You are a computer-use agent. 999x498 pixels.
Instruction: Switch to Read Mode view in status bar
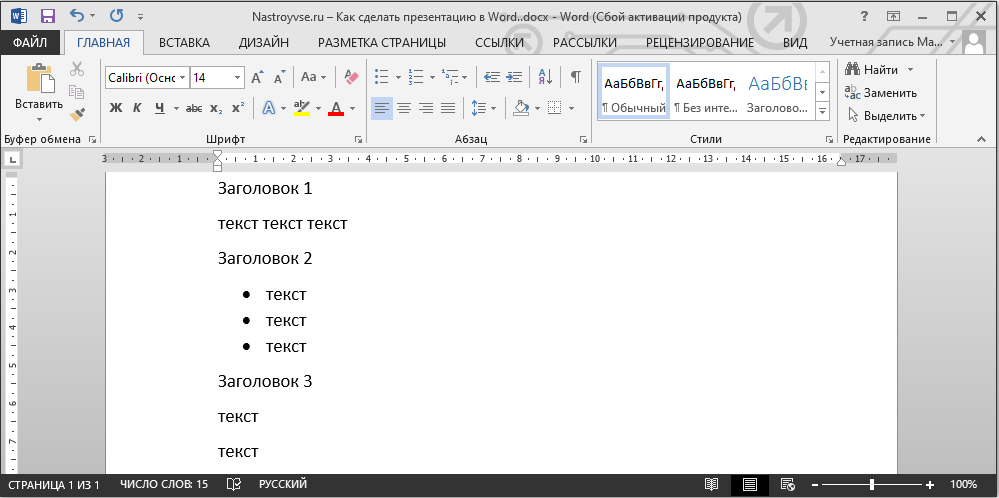tap(712, 485)
